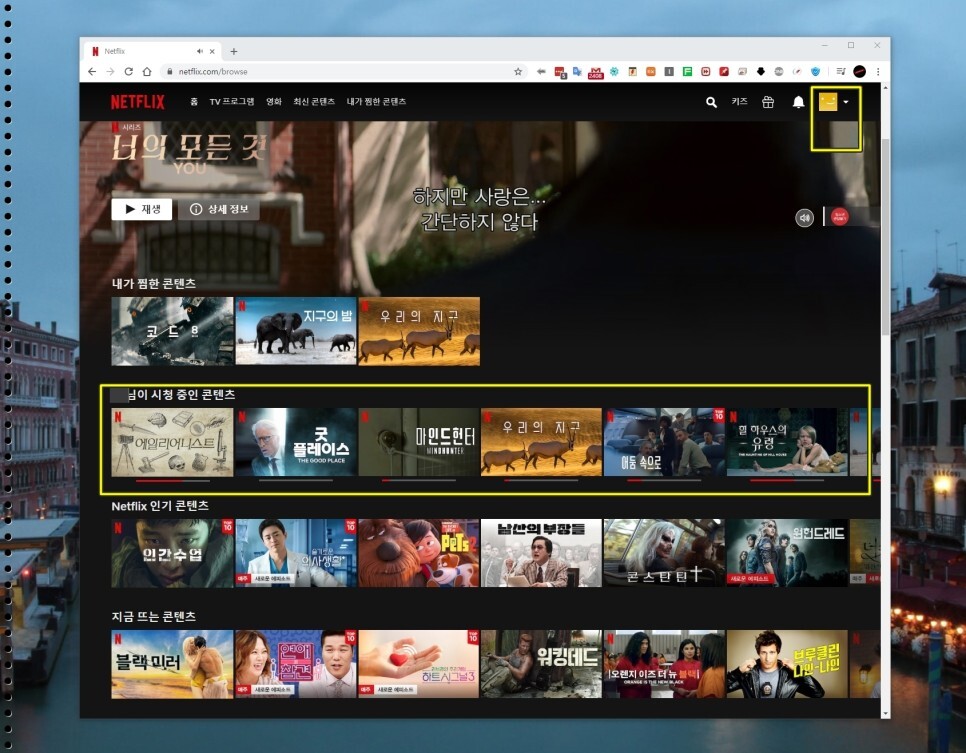
Task: Open the 내가 찜한 콘텐츠 row heading
Action: 154,283
